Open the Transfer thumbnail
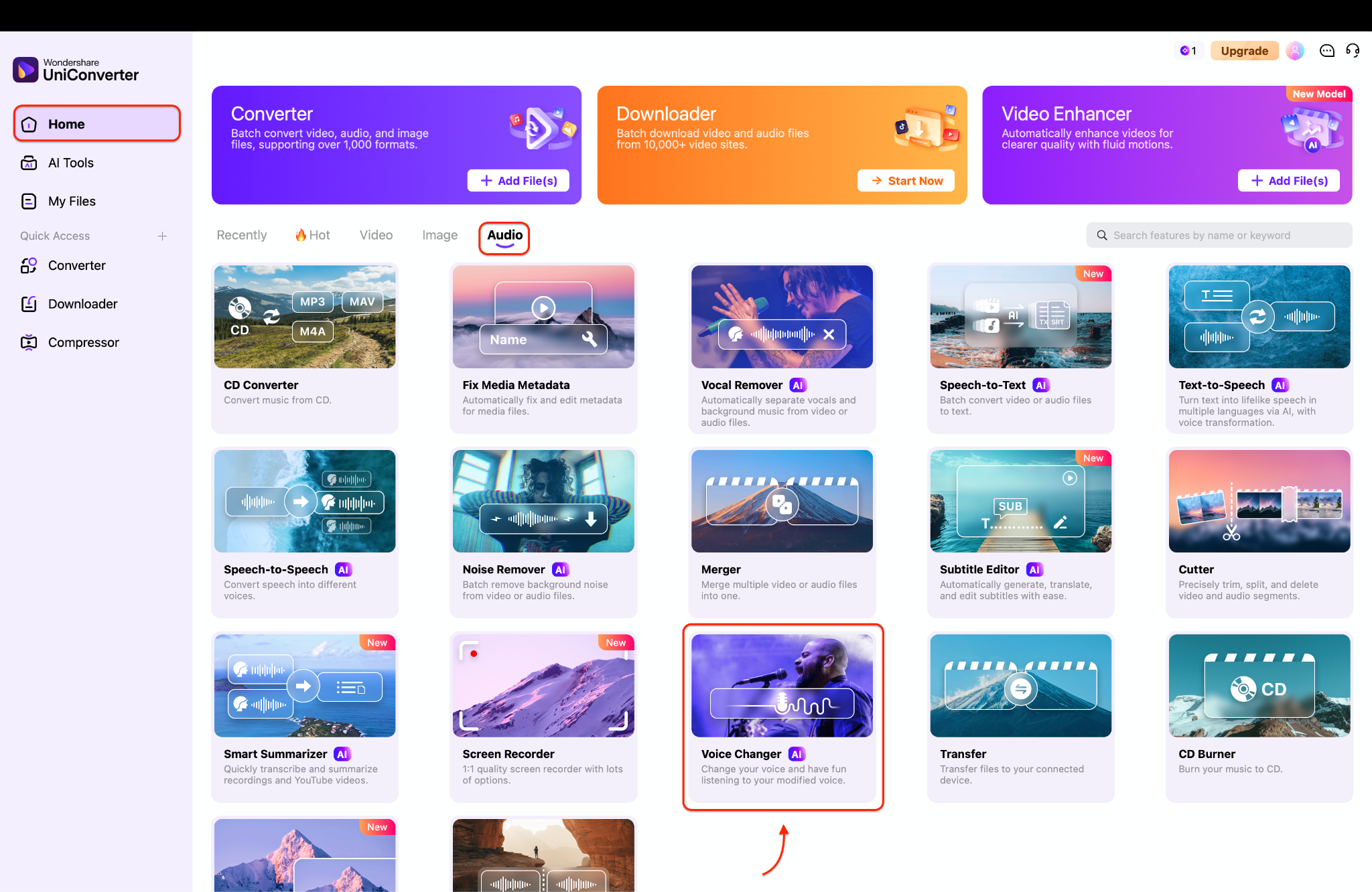The height and width of the screenshot is (892, 1372). [1021, 686]
